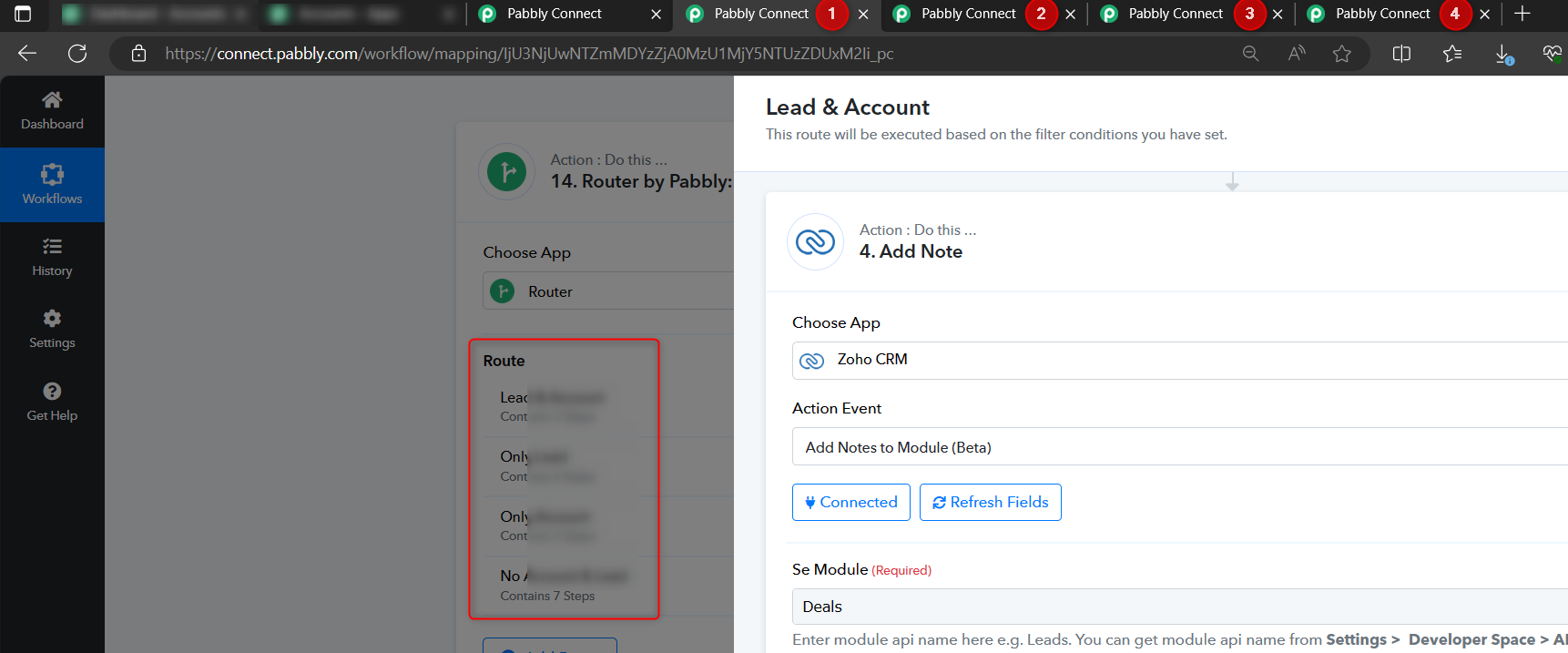
Task: Click the 14. Router by Pabbly step header
Action: 641,181
